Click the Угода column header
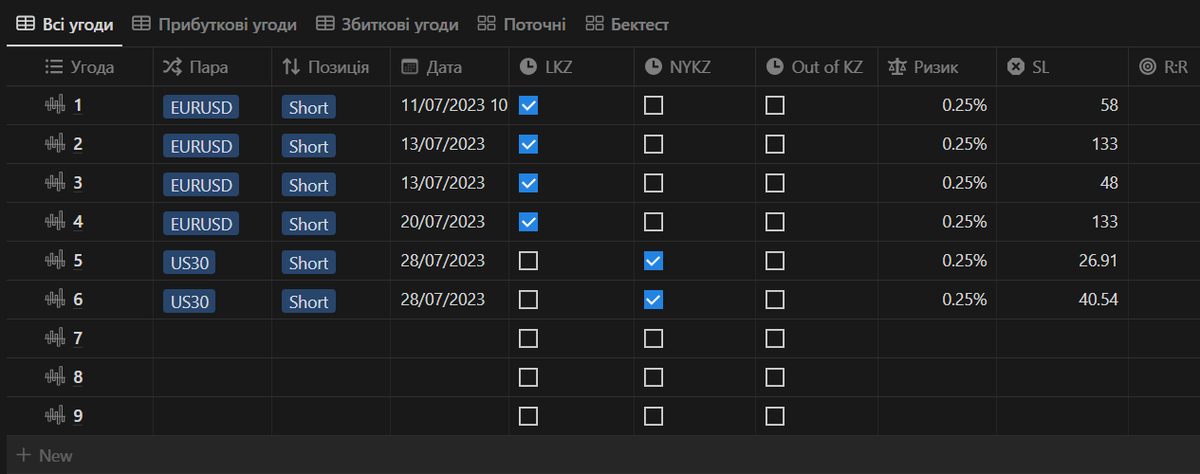 80,67
